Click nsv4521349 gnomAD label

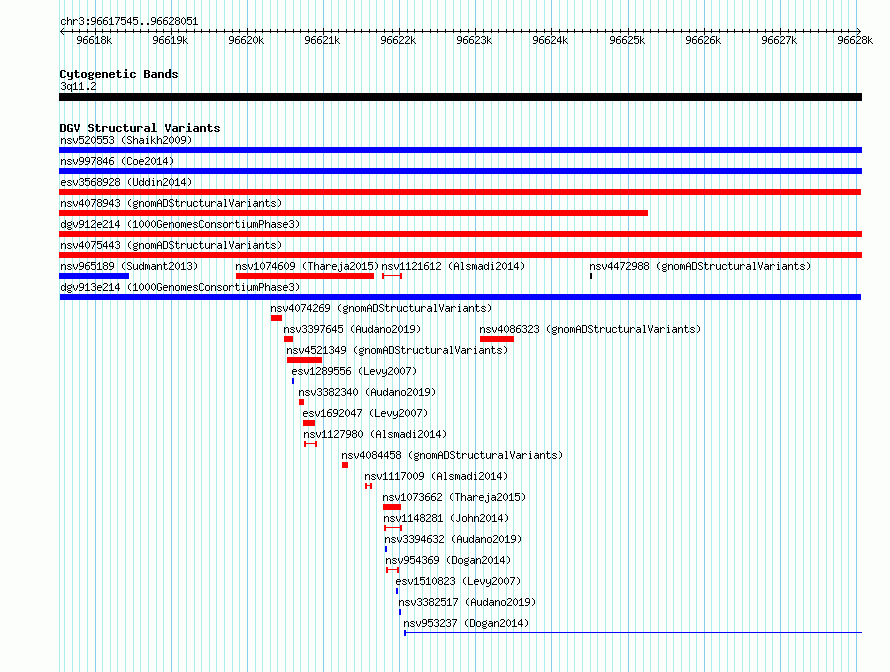point(397,350)
